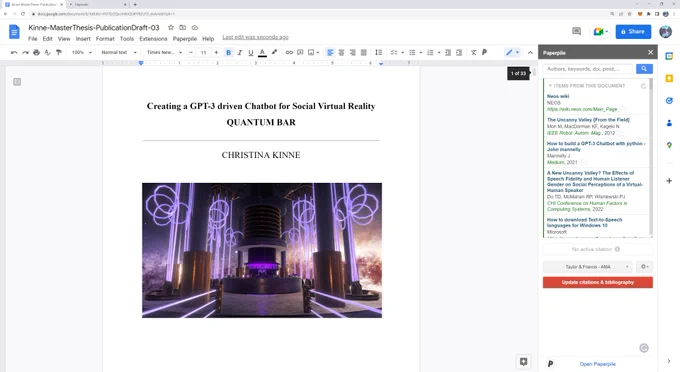This screenshot has height=372, width=680.
Task: Print the document
Action: [36, 52]
